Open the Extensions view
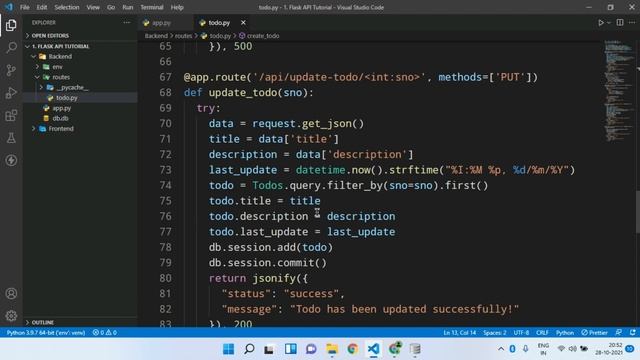640x360 pixels. 11,116
